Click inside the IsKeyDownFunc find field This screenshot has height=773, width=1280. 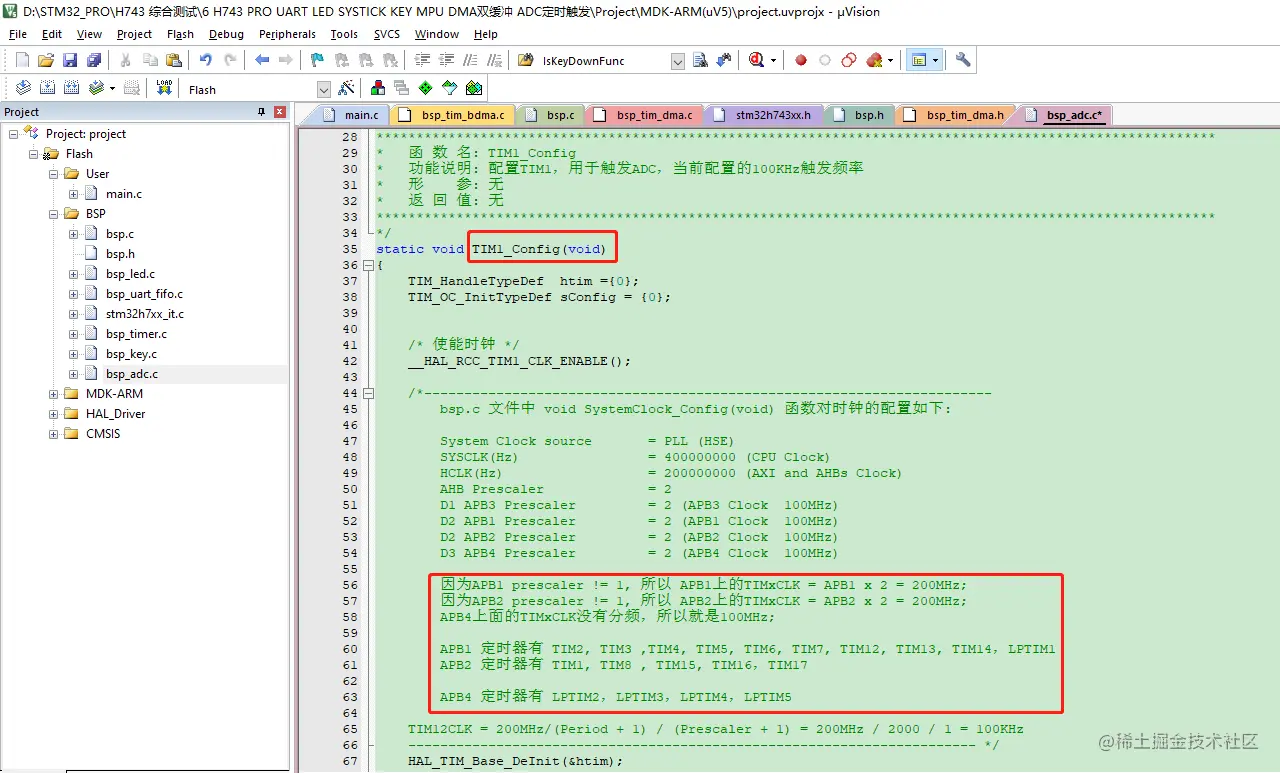pos(604,61)
